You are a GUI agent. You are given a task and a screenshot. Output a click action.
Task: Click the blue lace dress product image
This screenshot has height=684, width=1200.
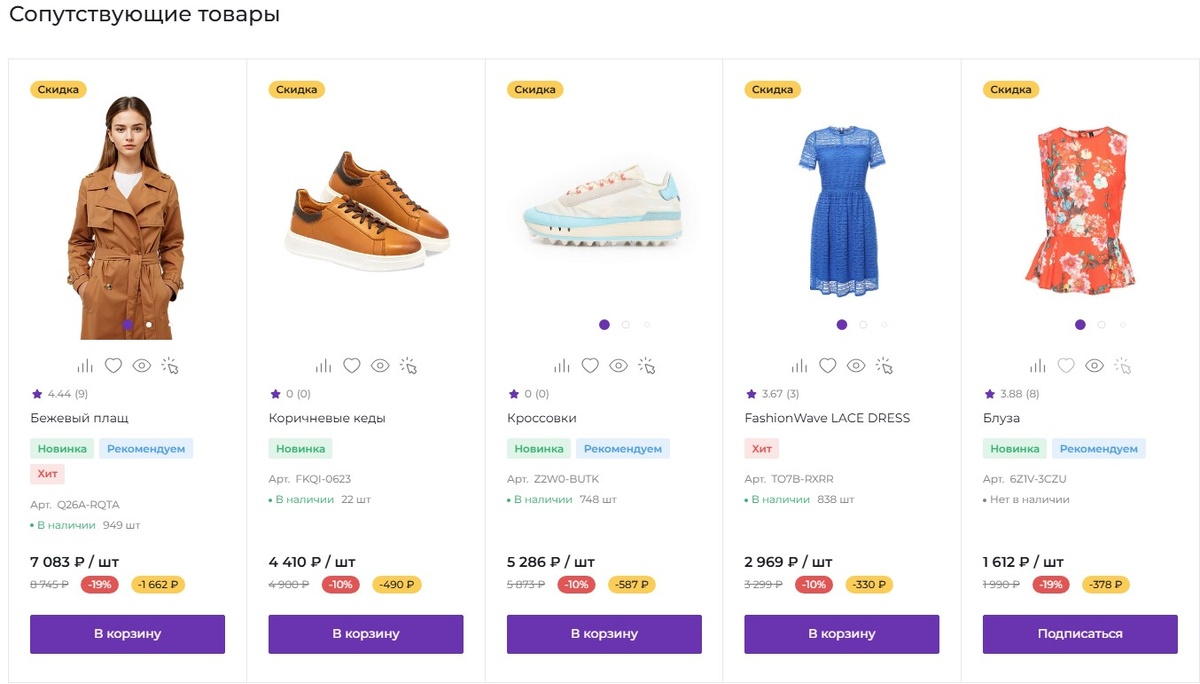click(841, 210)
